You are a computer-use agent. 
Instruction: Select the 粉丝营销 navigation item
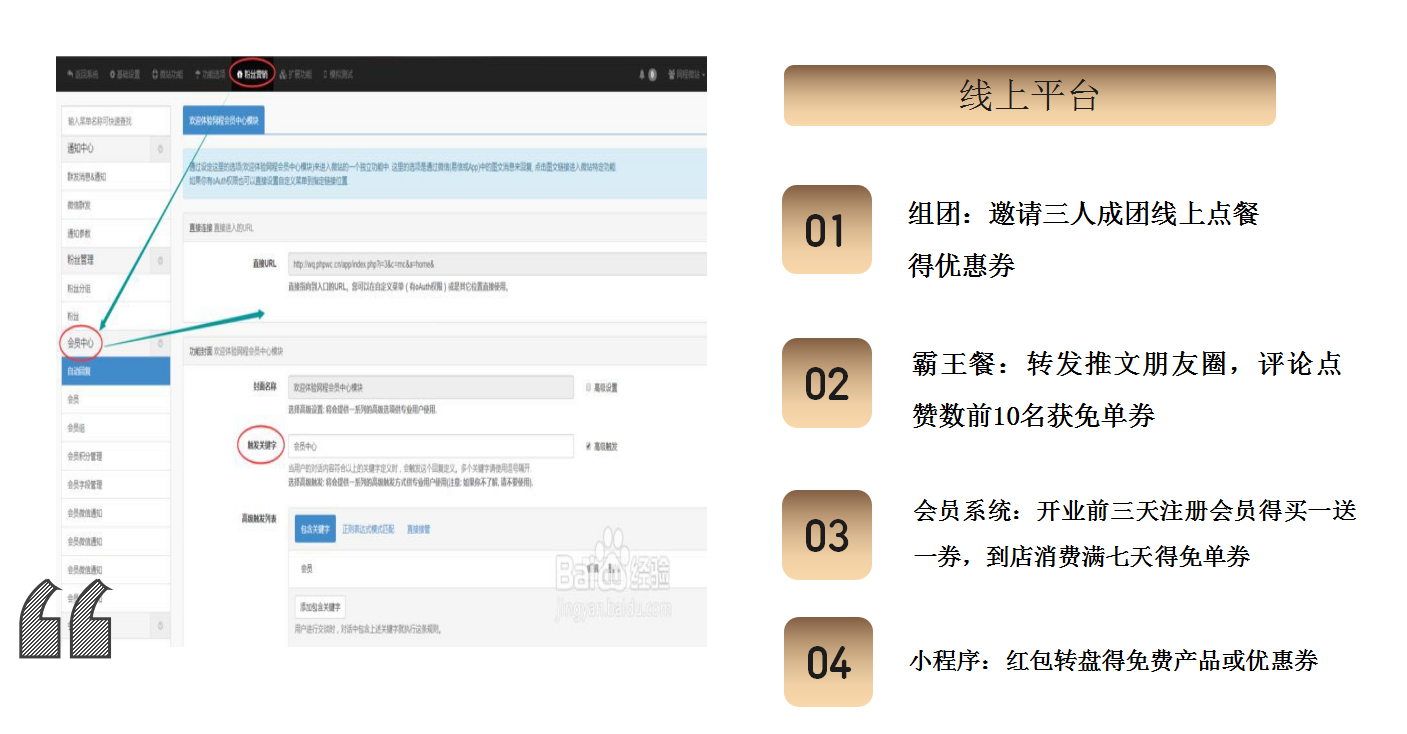[x=251, y=75]
